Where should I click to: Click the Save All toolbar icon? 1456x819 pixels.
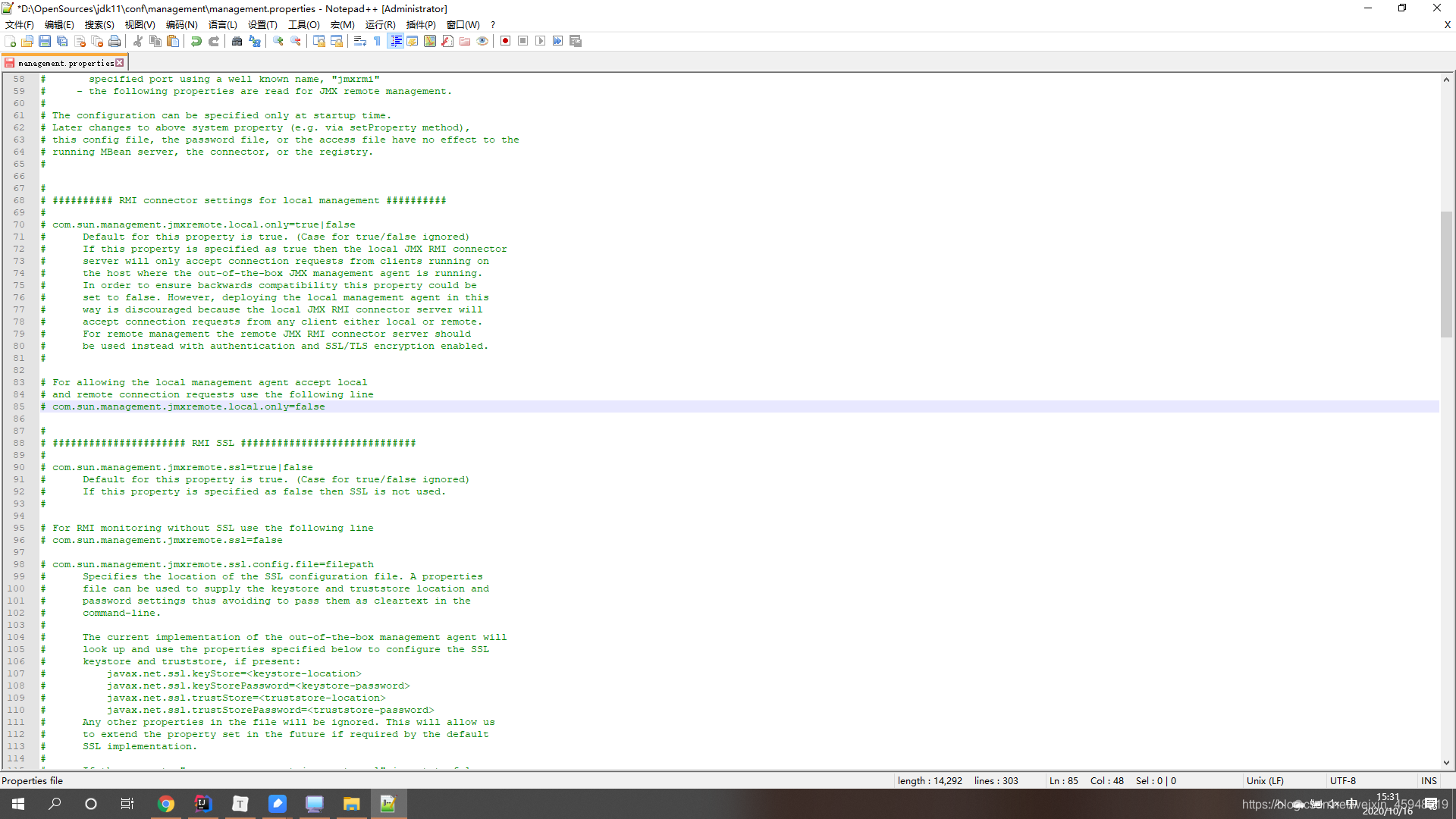[x=63, y=42]
